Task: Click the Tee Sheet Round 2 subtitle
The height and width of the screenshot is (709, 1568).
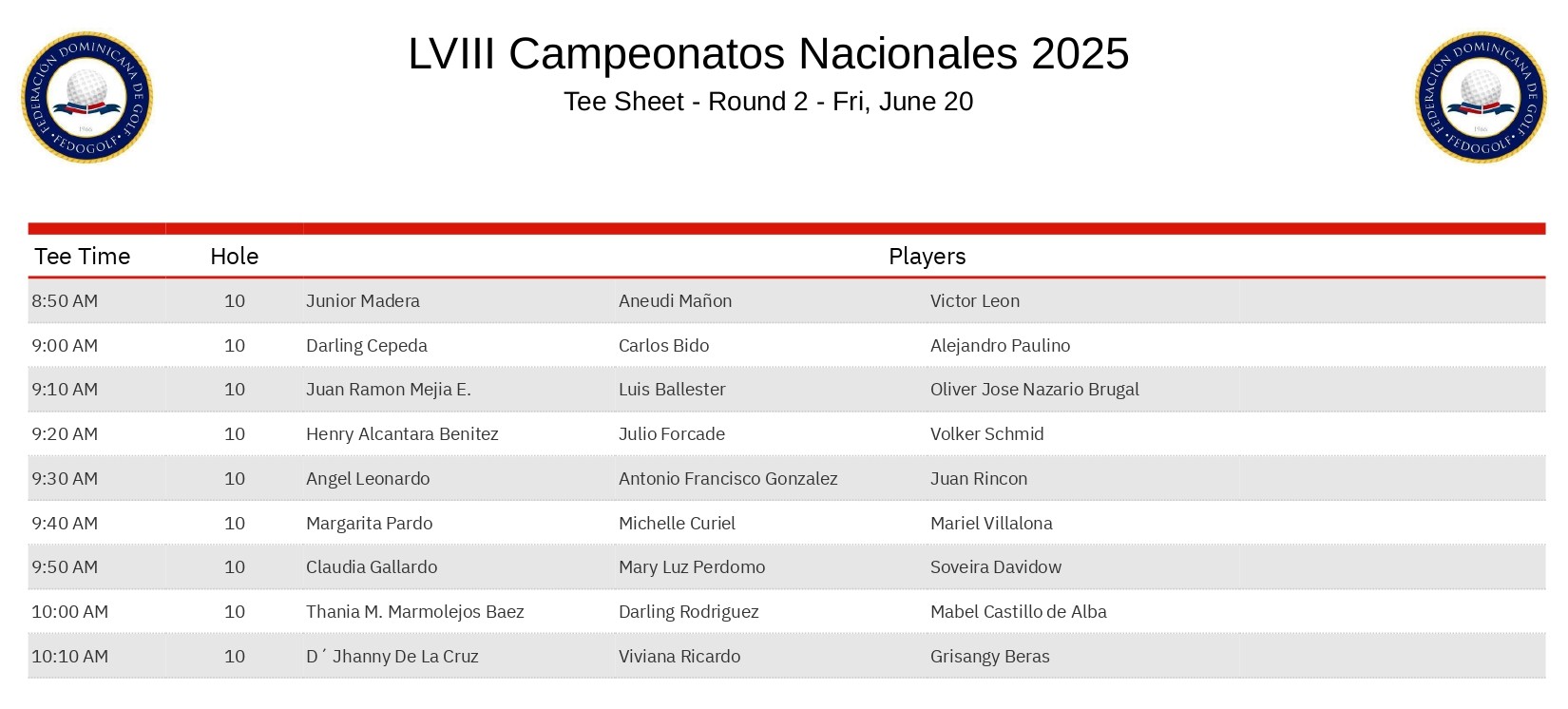Action: 768,102
